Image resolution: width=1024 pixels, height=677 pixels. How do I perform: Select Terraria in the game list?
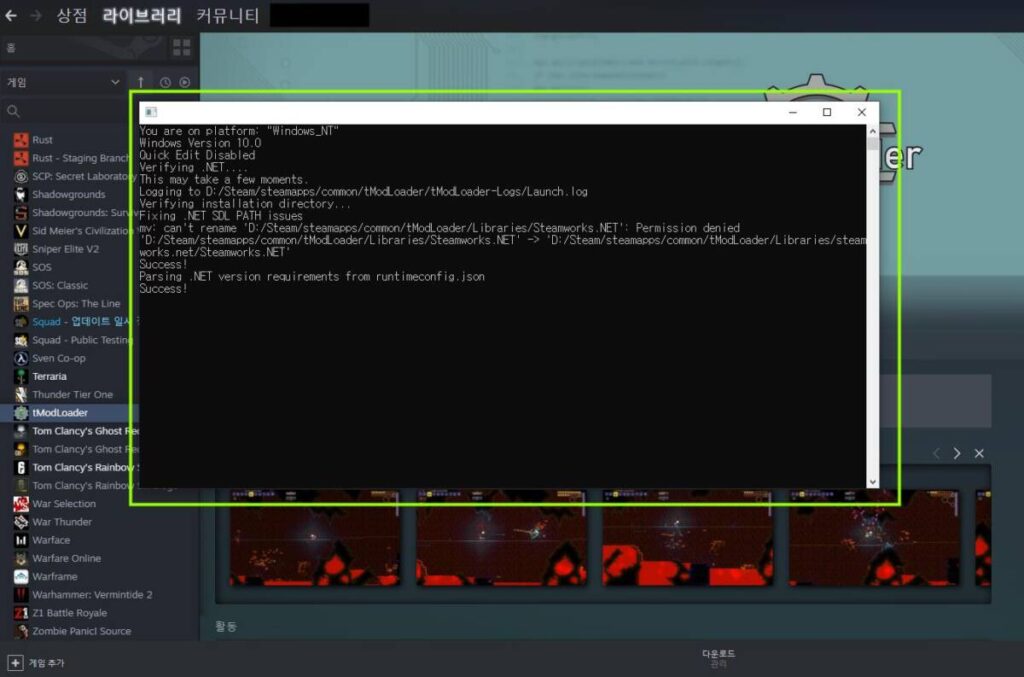pos(49,376)
